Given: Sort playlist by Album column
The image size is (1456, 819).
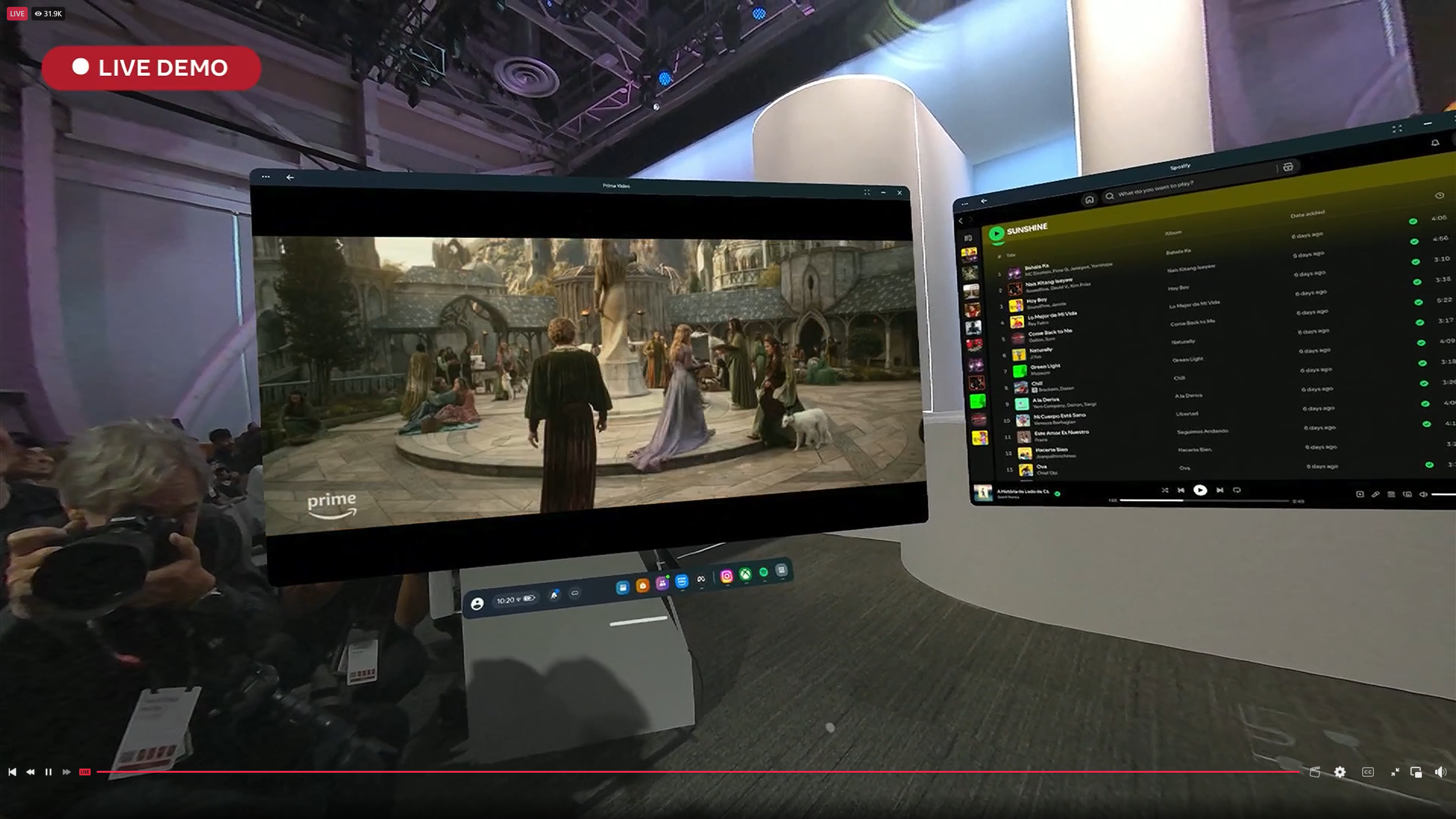Looking at the screenshot, I should tap(1174, 233).
